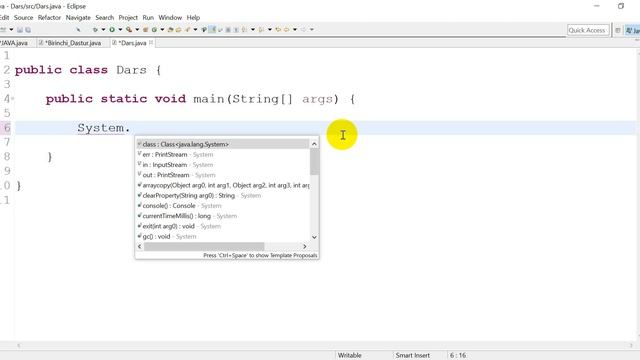Select 'err : PrintStream' proposal
Image resolution: width=640 pixels, height=360 pixels.
tap(223, 155)
